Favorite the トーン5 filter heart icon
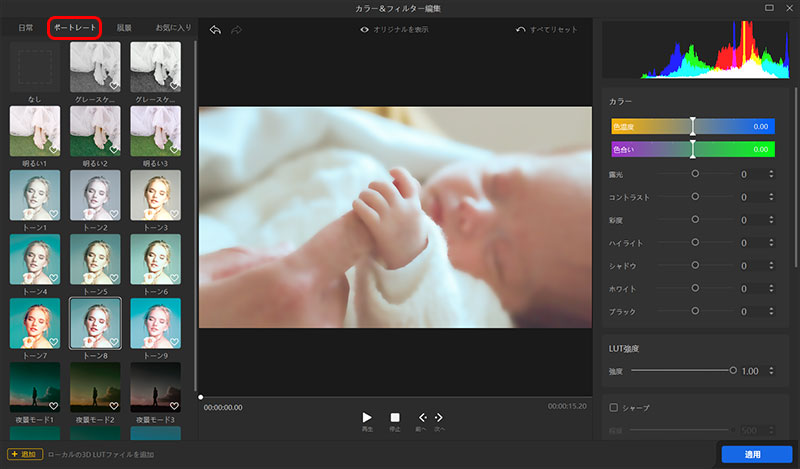The height and width of the screenshot is (469, 800). (114, 278)
